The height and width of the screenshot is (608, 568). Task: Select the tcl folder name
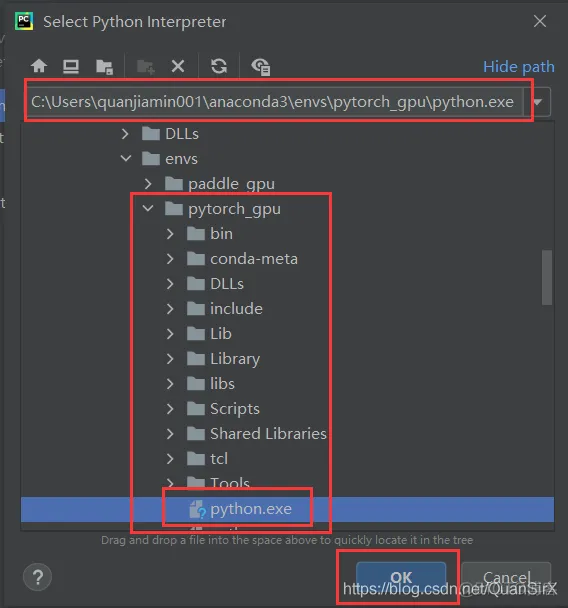[x=219, y=459]
